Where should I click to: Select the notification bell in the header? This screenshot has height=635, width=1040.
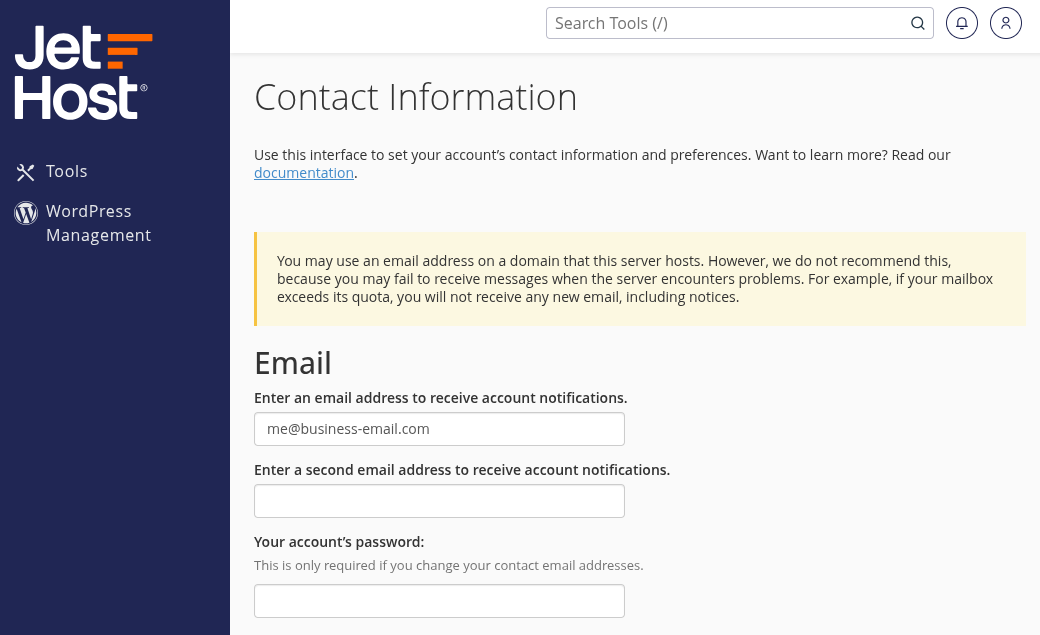(x=961, y=23)
